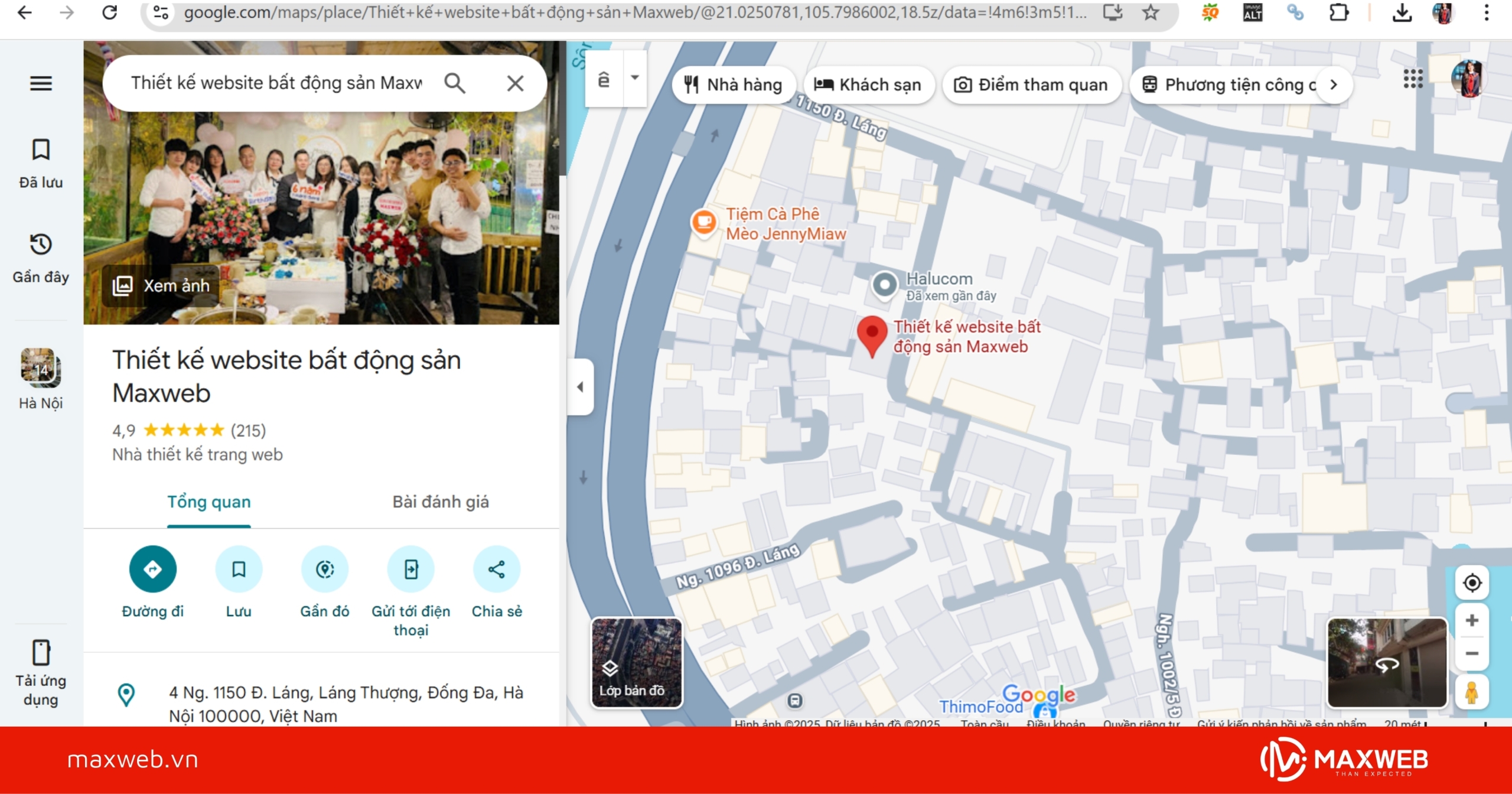This screenshot has width=1512, height=794.
Task: Open Tải ứng dụng in sidebar
Action: (41, 673)
